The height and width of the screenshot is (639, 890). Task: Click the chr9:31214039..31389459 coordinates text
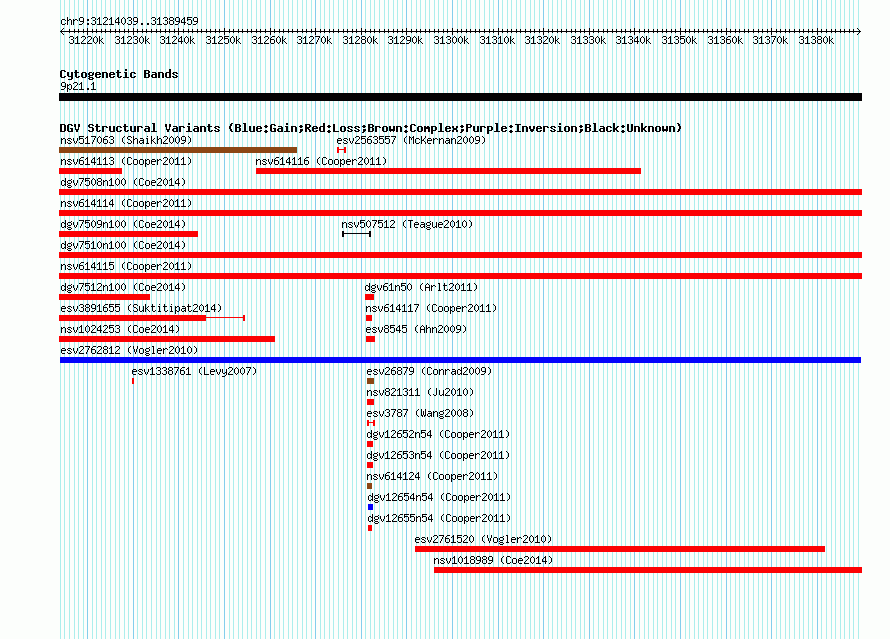(129, 21)
